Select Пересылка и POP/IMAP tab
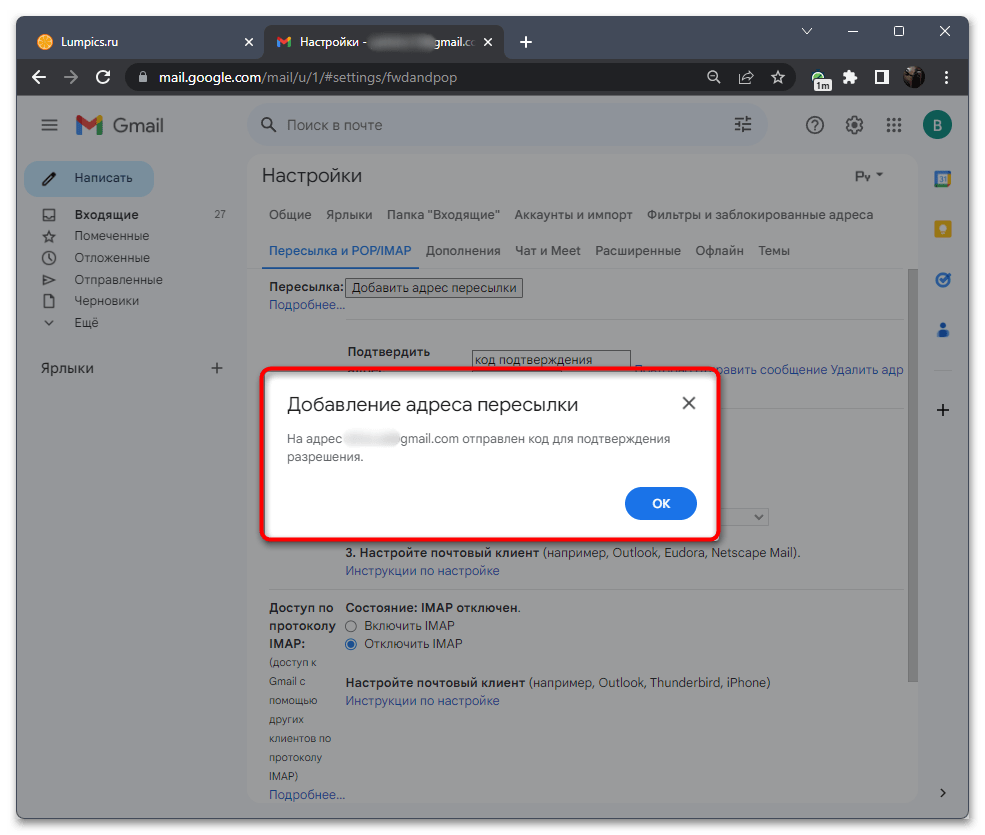Image resolution: width=985 pixels, height=835 pixels. point(340,251)
